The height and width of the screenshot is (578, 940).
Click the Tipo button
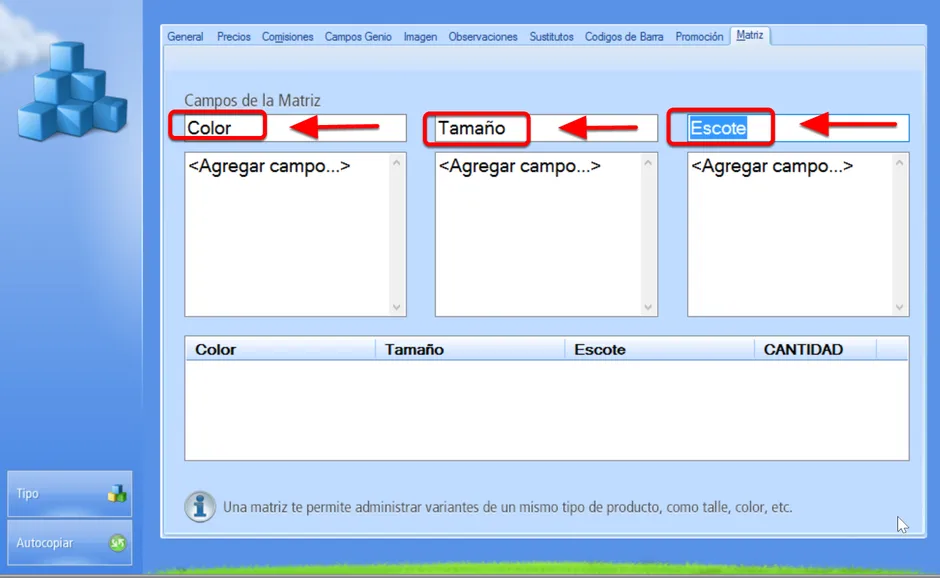70,493
